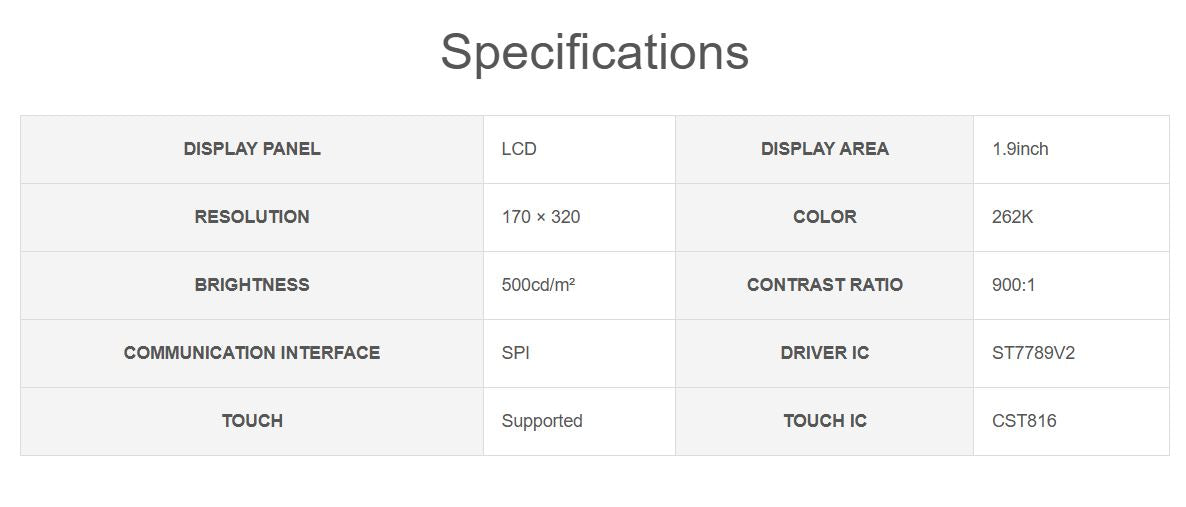Click the Specifications heading
Viewport: 1186px width, 507px height.
[594, 52]
